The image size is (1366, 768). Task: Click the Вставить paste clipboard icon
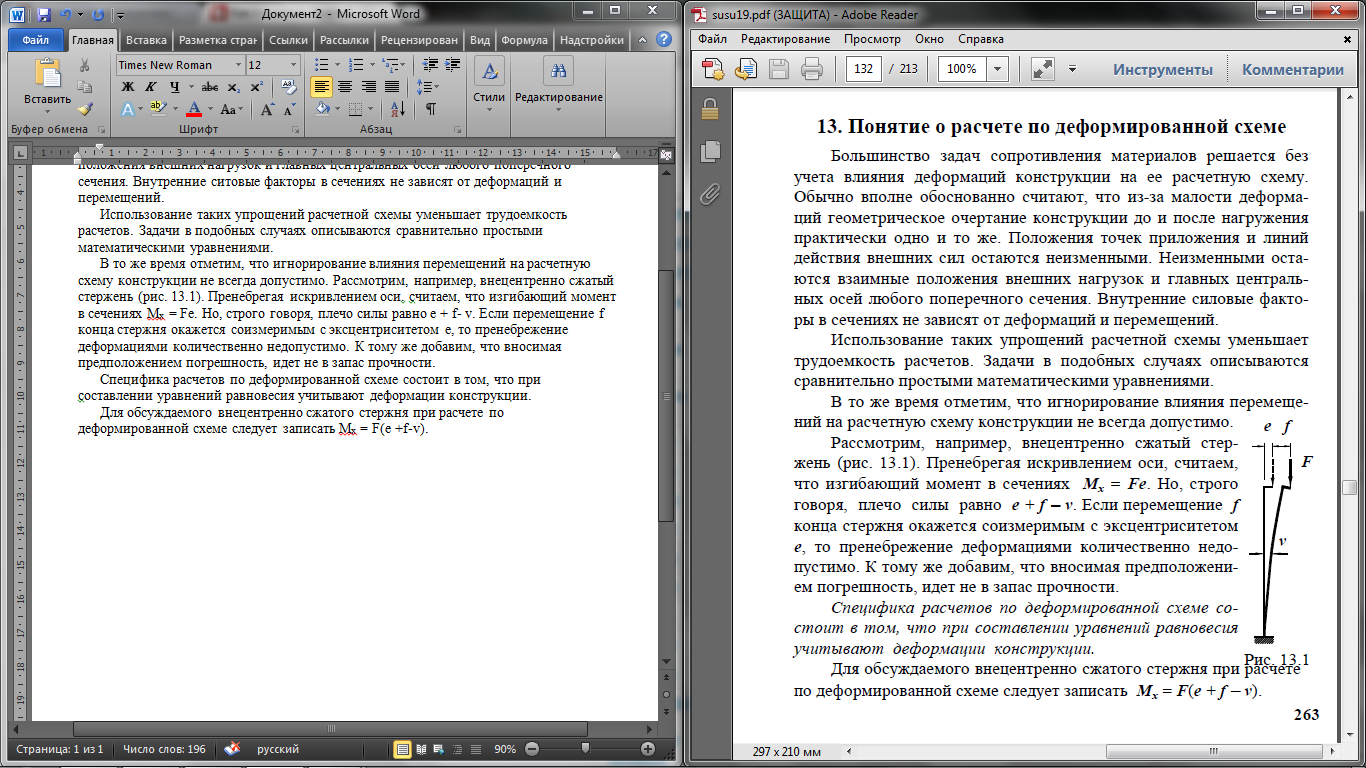48,72
